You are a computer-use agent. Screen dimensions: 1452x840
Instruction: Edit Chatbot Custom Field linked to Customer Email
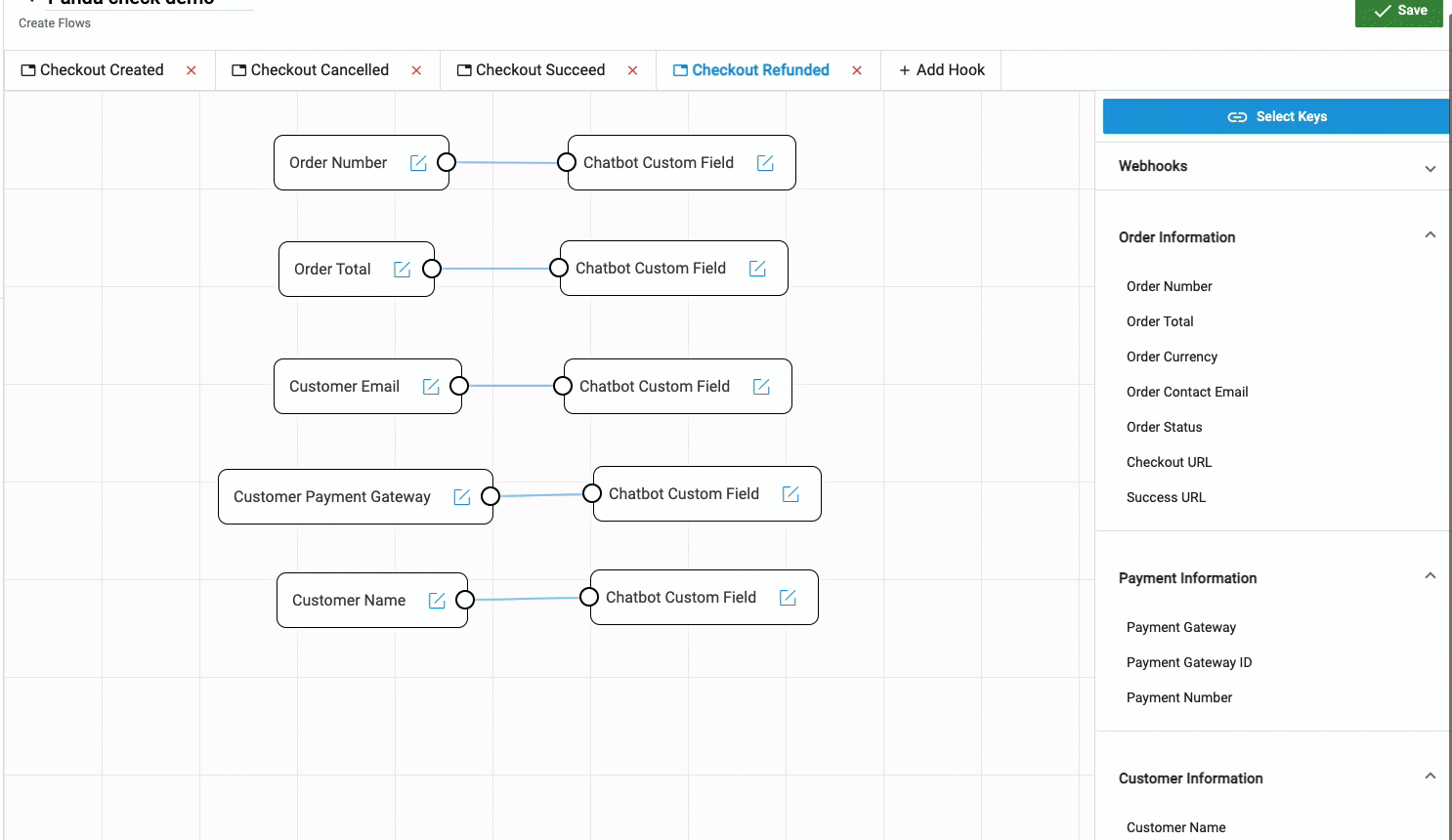click(x=761, y=387)
